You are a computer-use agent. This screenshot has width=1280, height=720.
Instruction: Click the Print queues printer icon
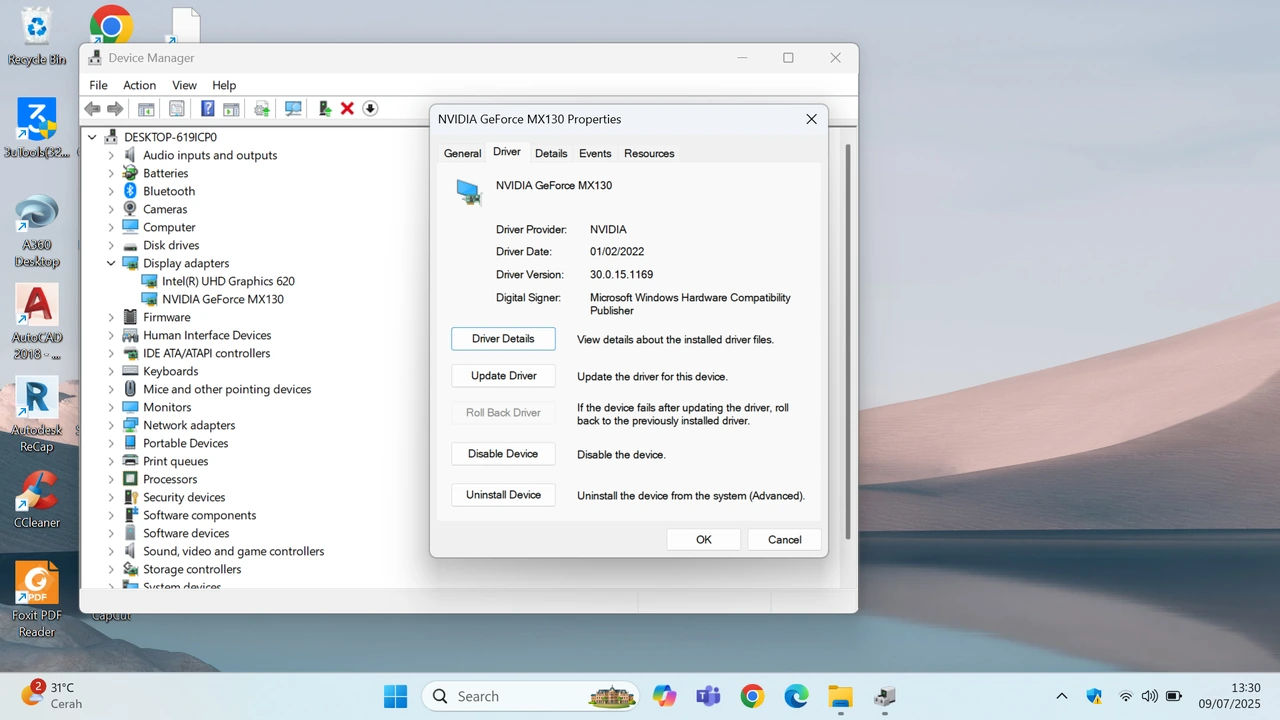pyautogui.click(x=130, y=461)
